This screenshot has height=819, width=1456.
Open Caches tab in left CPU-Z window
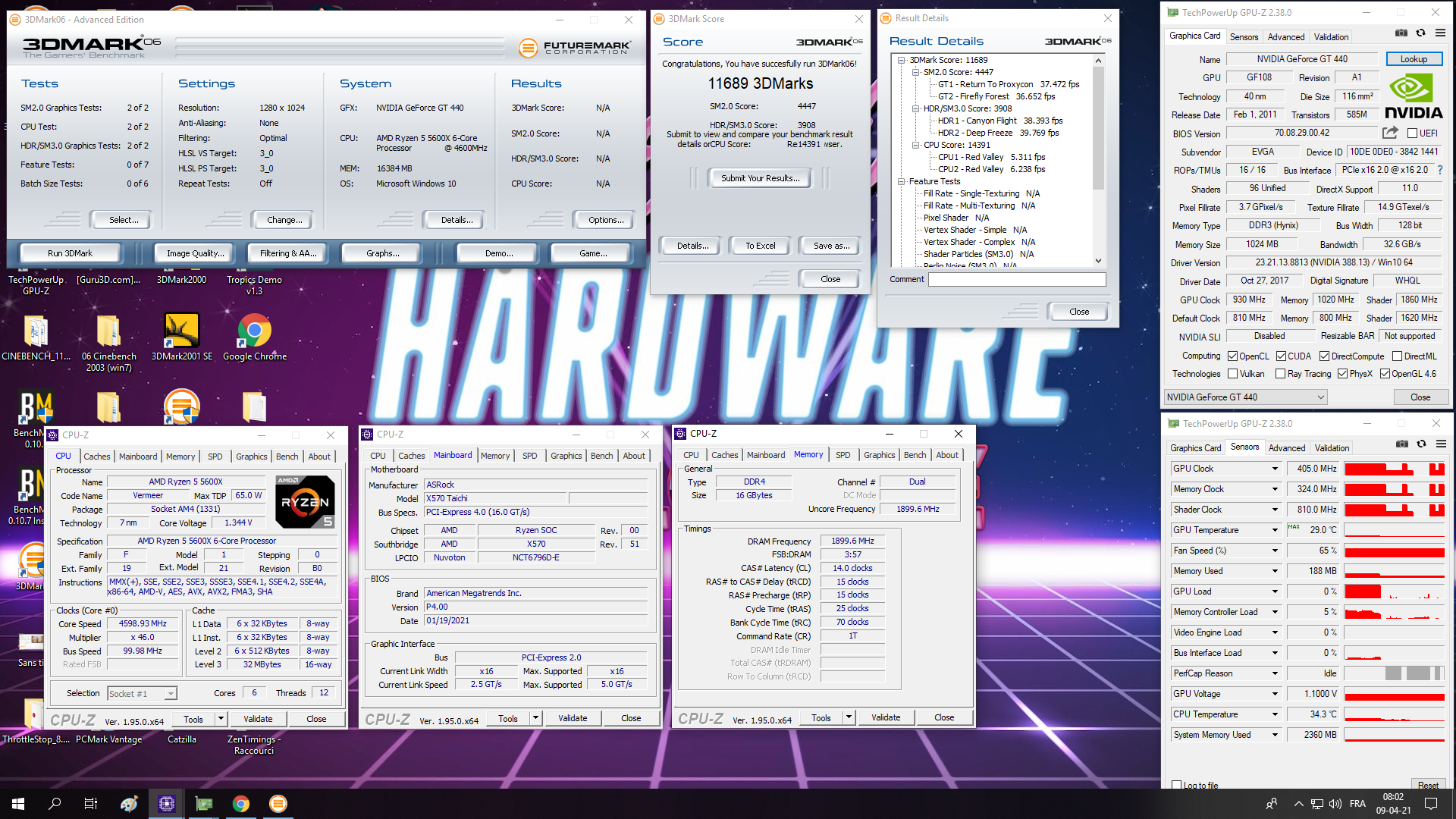tap(97, 457)
